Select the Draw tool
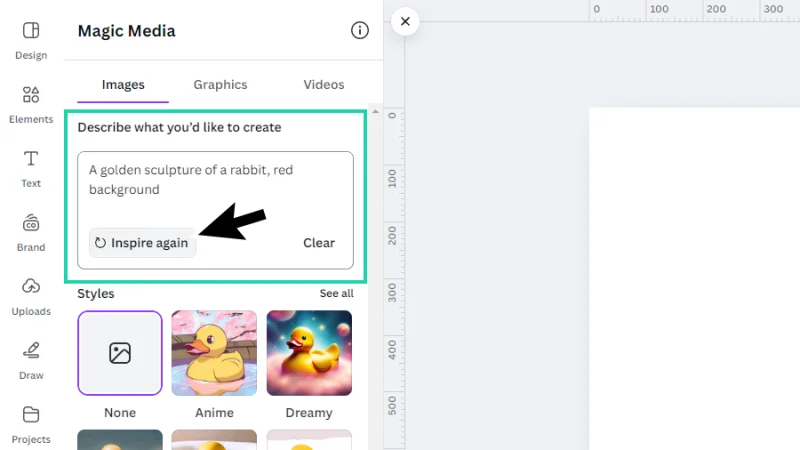This screenshot has width=800, height=450. [31, 360]
